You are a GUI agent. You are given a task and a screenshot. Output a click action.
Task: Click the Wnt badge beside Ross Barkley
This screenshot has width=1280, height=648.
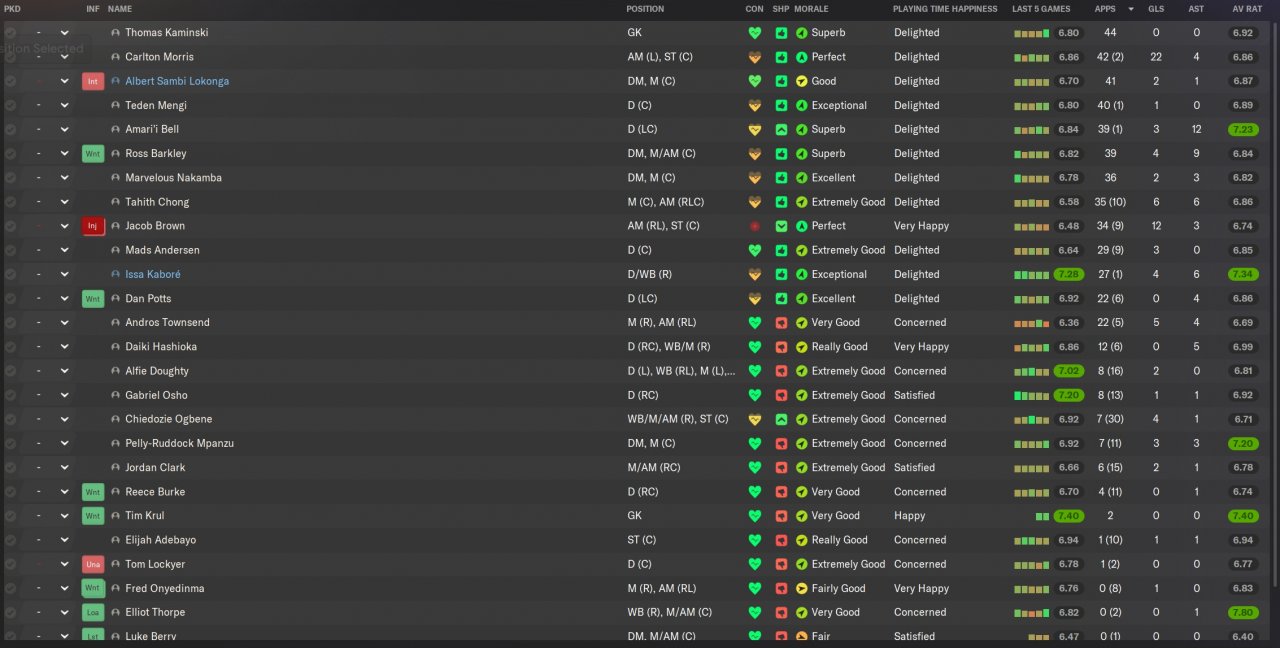coord(93,154)
